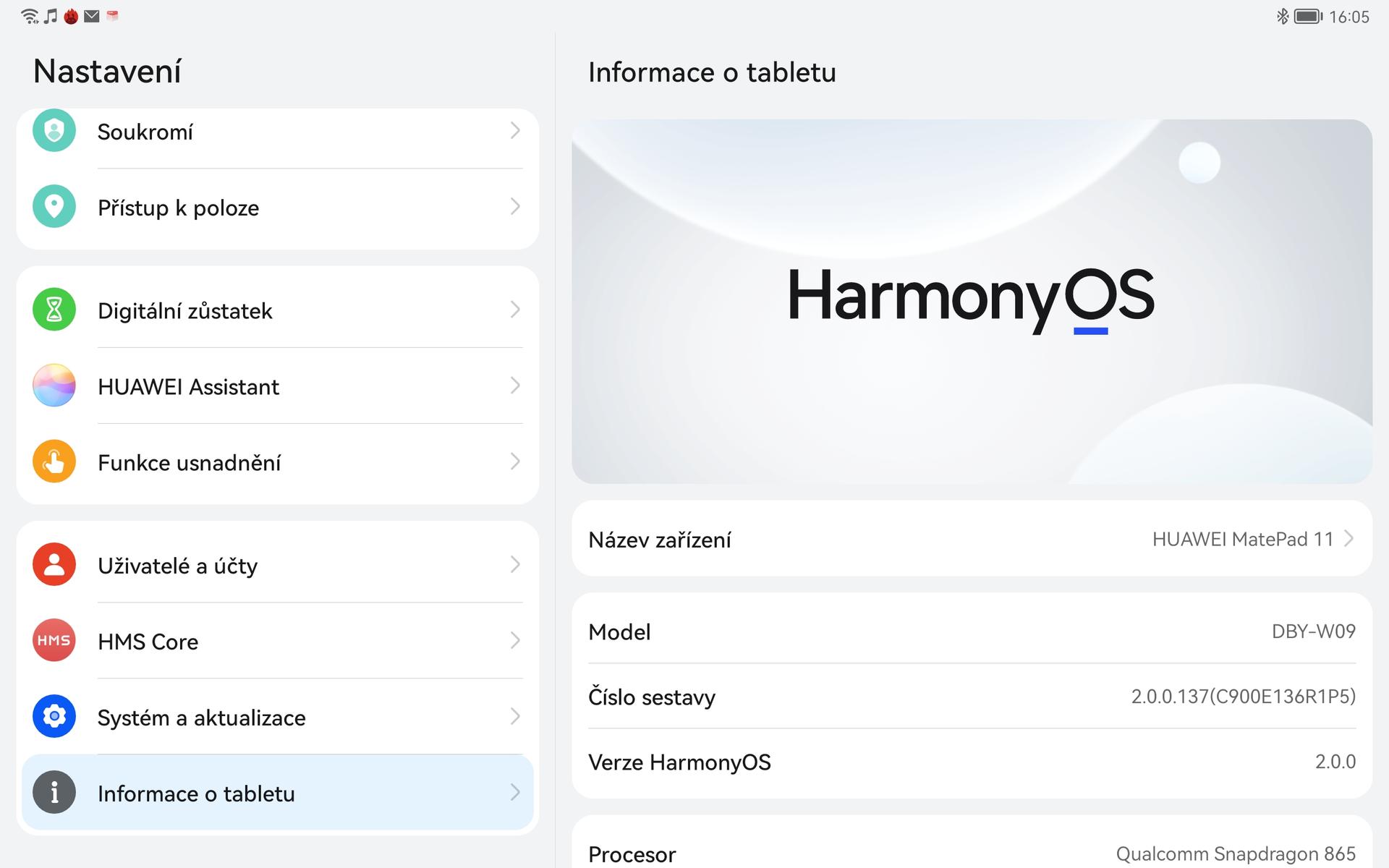Tap the Informace o tabletu info icon

point(54,792)
